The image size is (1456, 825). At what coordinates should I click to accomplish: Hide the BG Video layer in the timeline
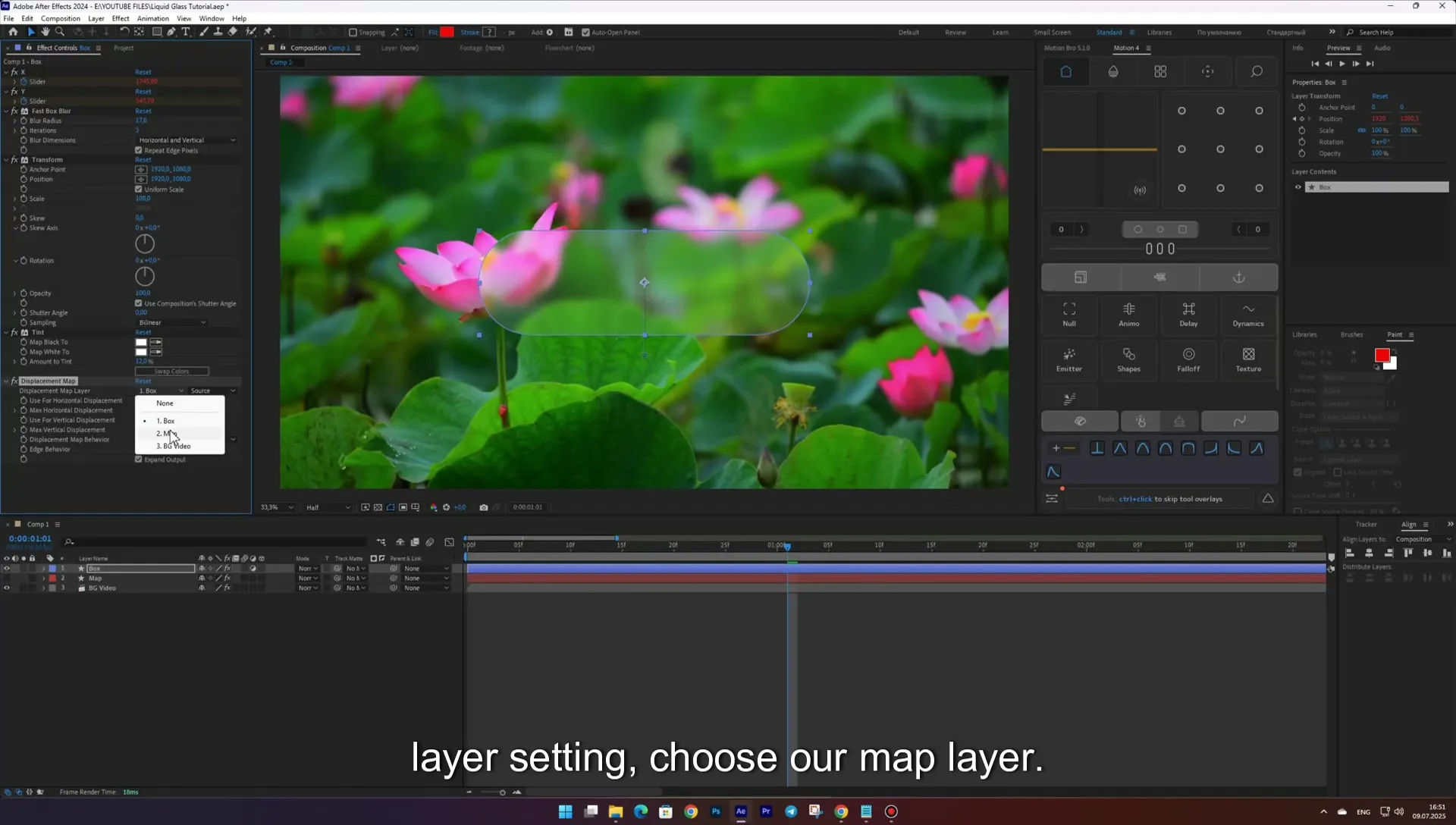7,588
